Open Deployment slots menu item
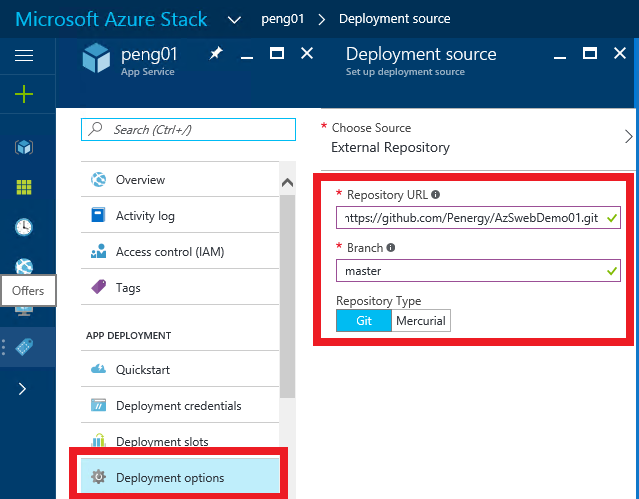The image size is (639, 499). click(x=180, y=441)
